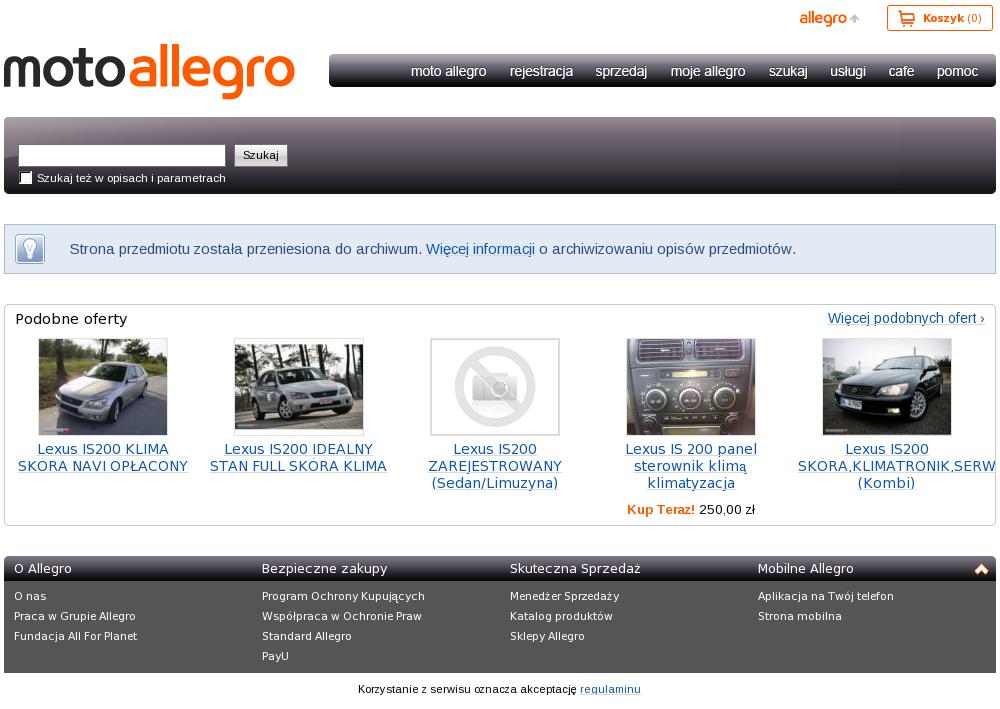Open the 'moto allegro' menu item

pyautogui.click(x=448, y=71)
